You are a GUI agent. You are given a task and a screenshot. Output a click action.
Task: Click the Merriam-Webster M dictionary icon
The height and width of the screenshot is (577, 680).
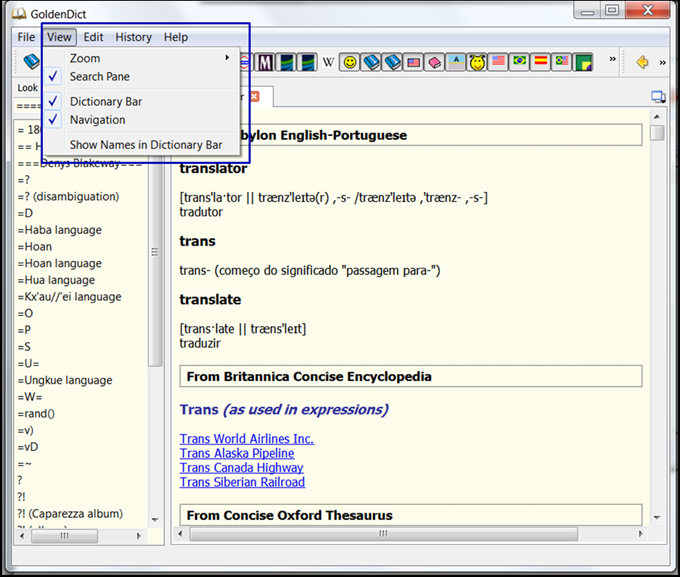point(265,62)
